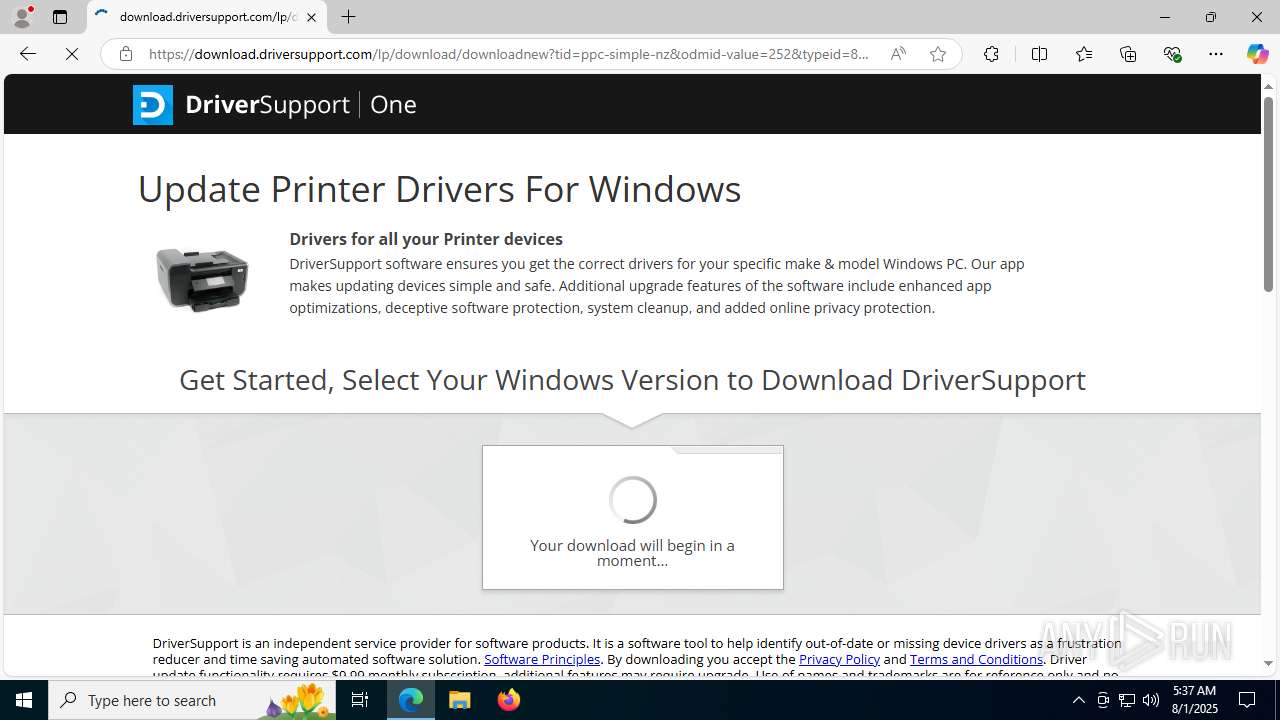
Task: Click the address bar URL
Action: [x=509, y=54]
